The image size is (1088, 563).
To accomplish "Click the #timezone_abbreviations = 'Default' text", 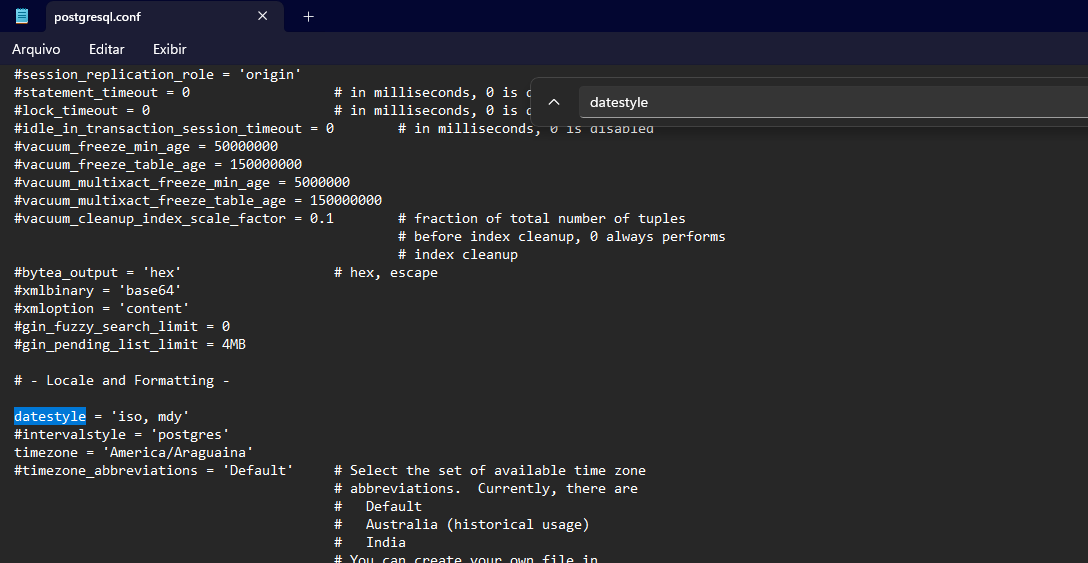I will click(153, 470).
